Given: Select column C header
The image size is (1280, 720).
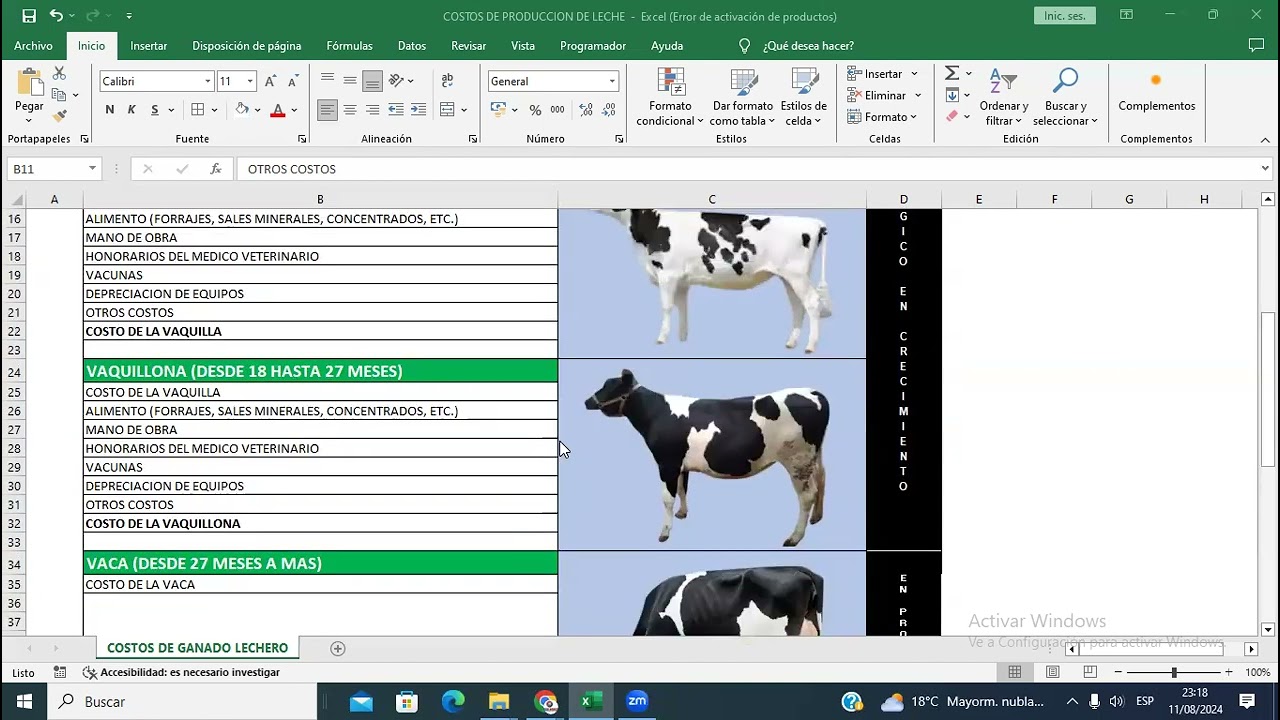Looking at the screenshot, I should point(712,200).
